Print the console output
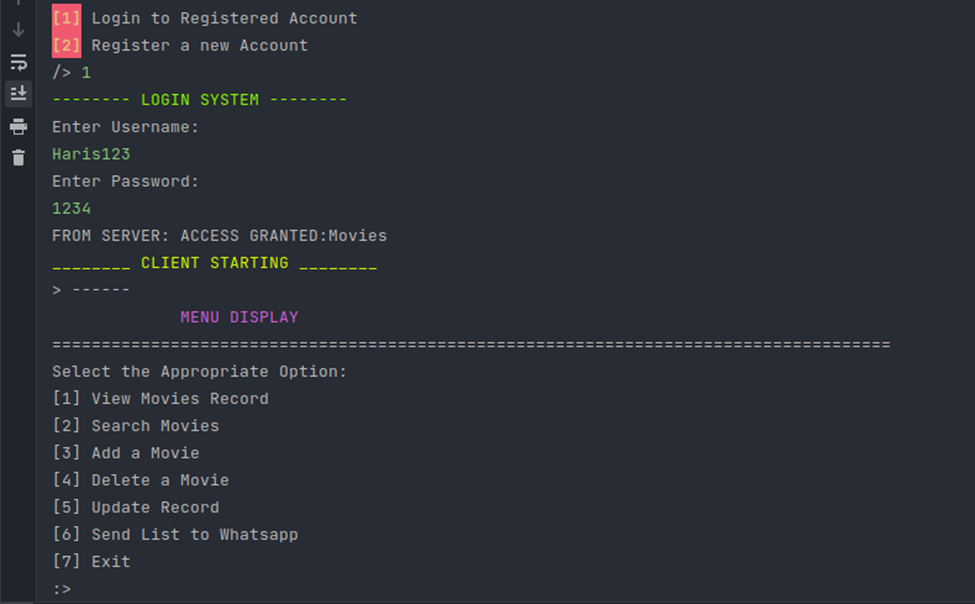 click(x=18, y=126)
